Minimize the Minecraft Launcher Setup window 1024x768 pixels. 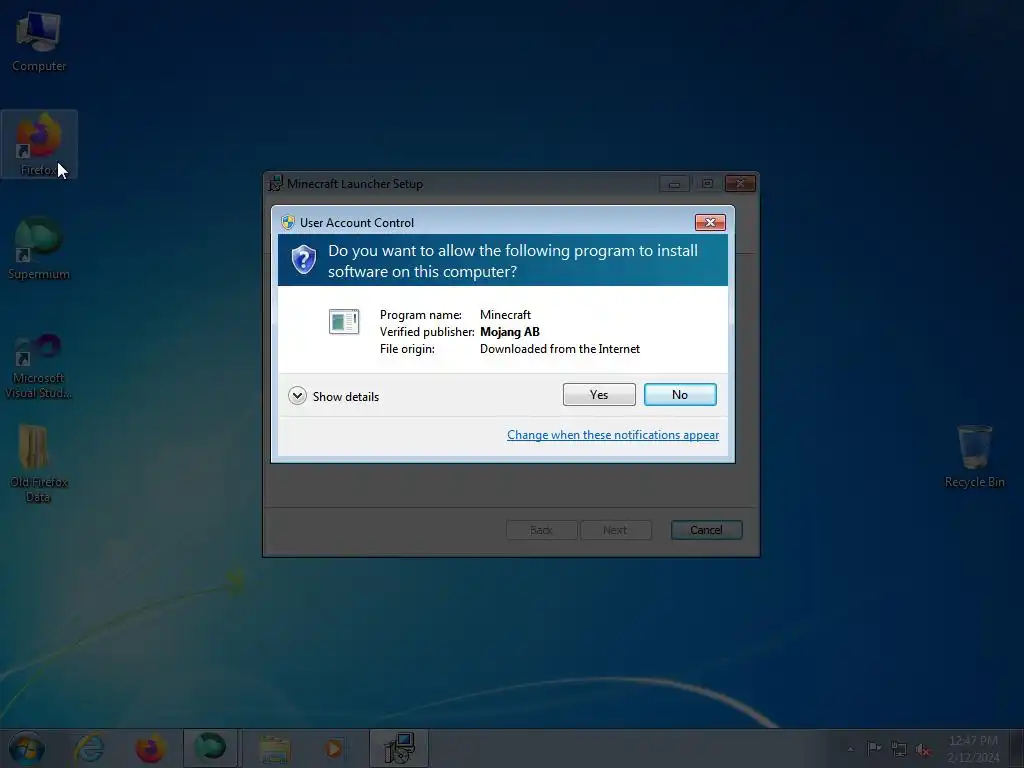click(x=675, y=184)
